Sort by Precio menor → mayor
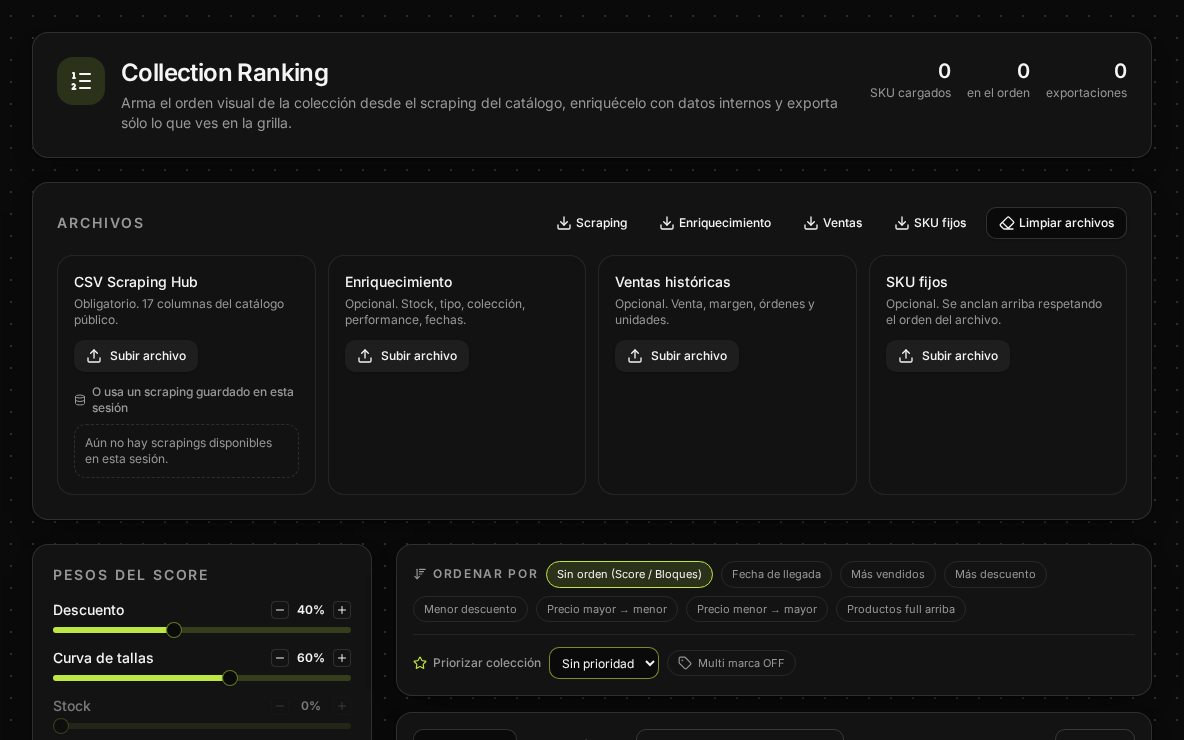Screen dimensions: 1184x740 [757, 609]
